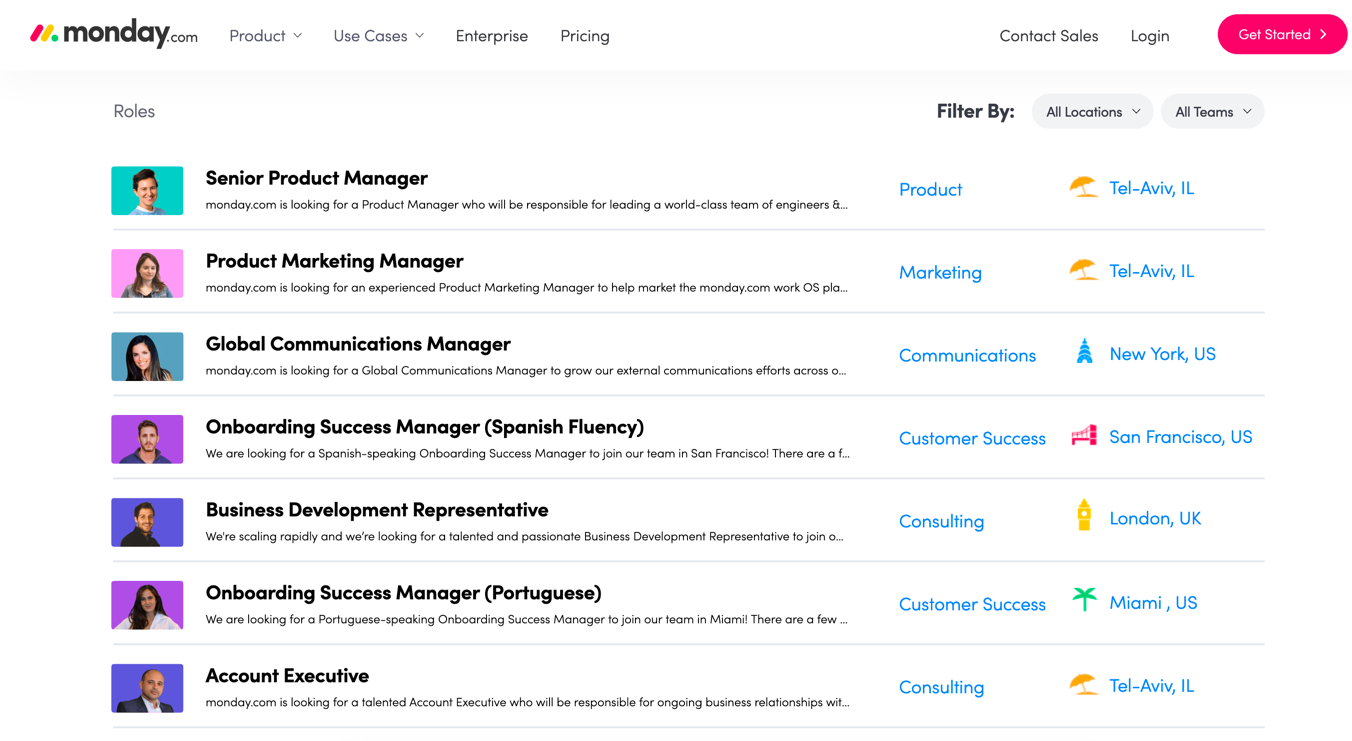The height and width of the screenshot is (741, 1352).
Task: Click the London Big Ben location icon
Action: (x=1084, y=516)
